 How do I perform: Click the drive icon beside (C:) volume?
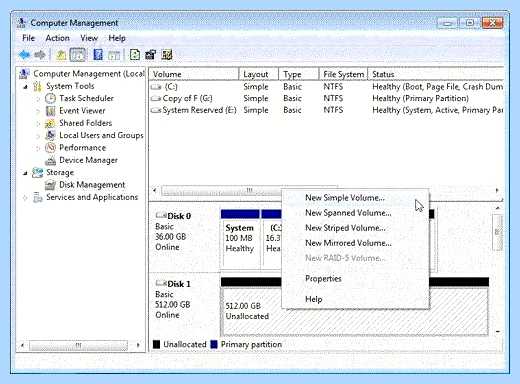coord(156,87)
